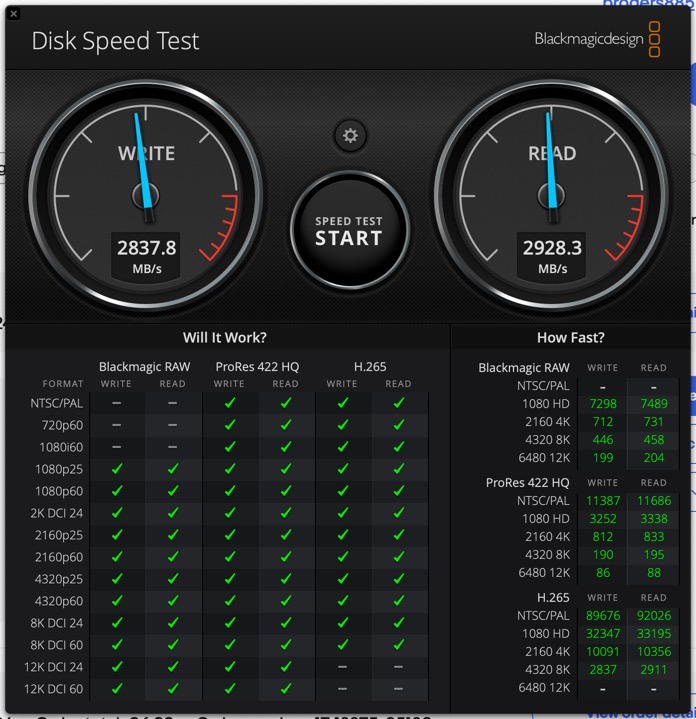
Task: Click H.265 1080 HD write value 32347
Action: click(603, 634)
